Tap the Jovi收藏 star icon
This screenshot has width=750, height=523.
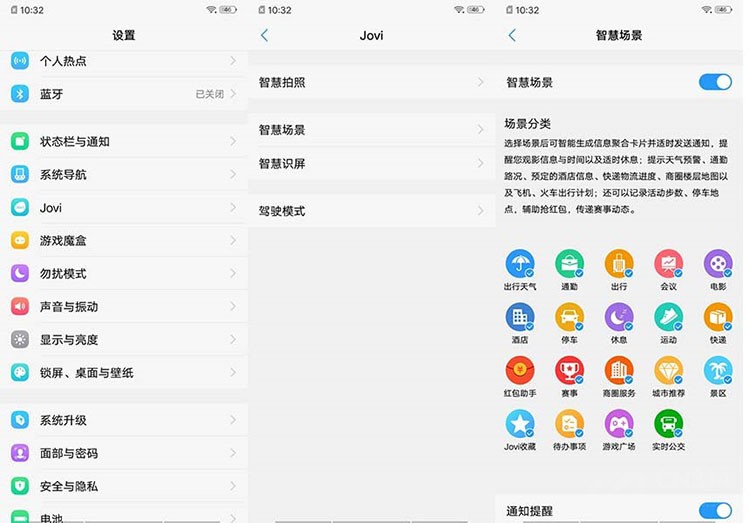click(519, 423)
